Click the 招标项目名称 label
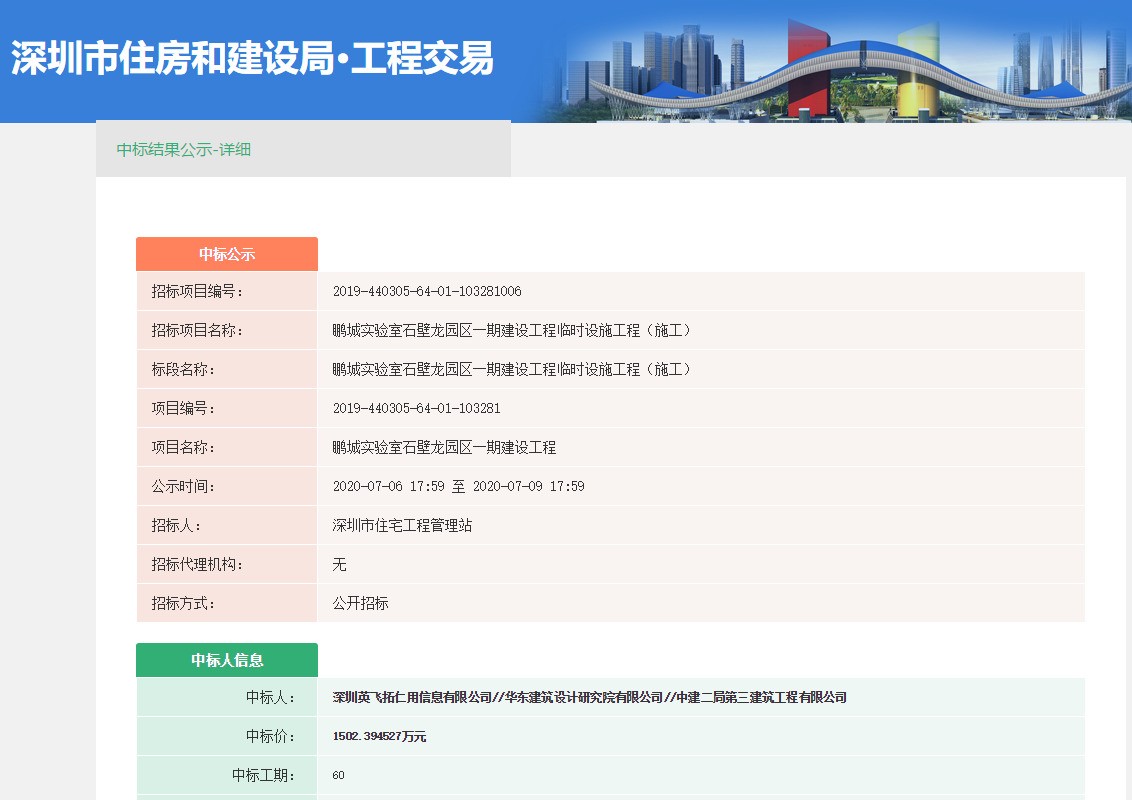This screenshot has height=800, width=1132. click(197, 330)
